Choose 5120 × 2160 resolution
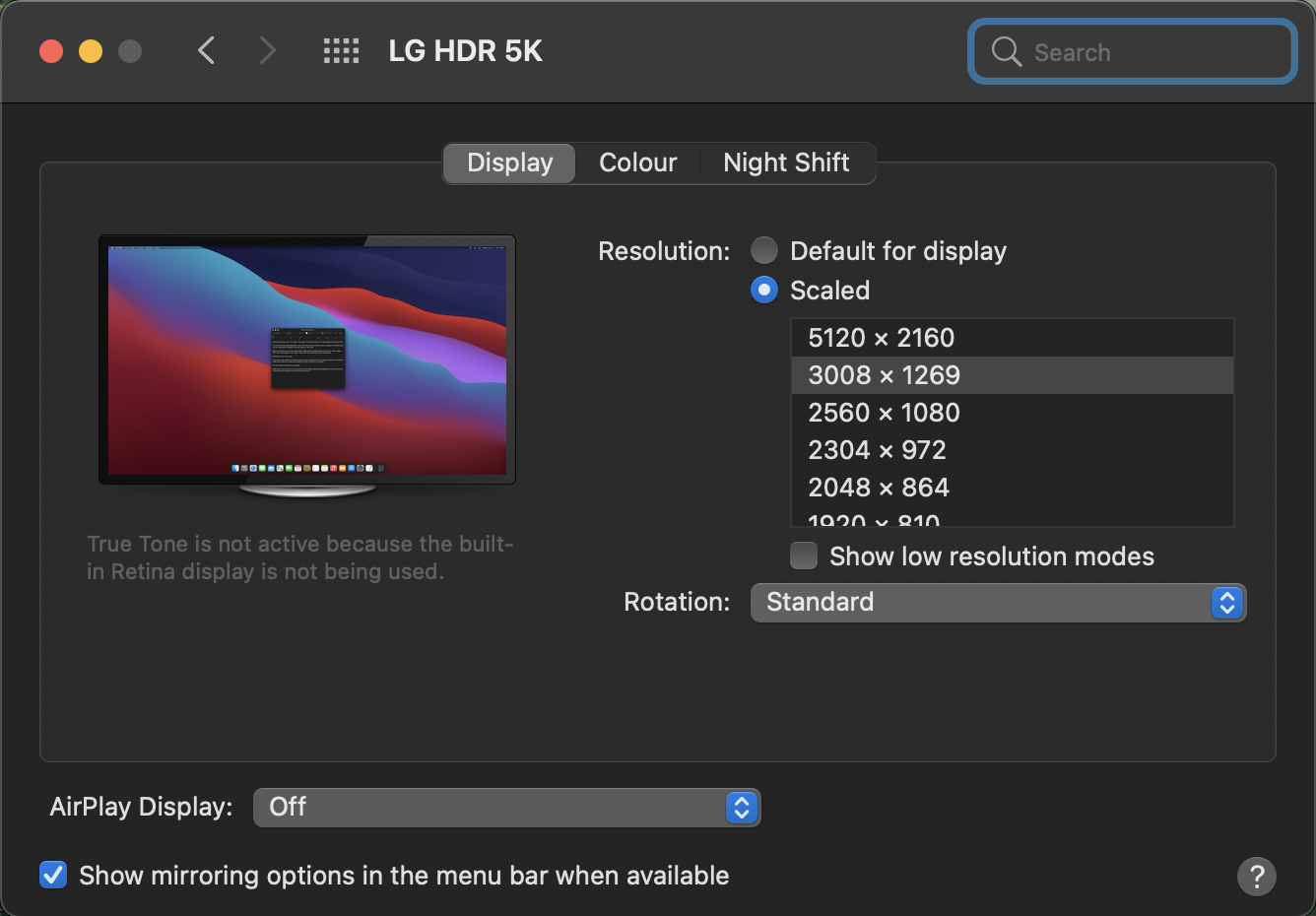Screen dimensions: 1316x916 point(1013,338)
